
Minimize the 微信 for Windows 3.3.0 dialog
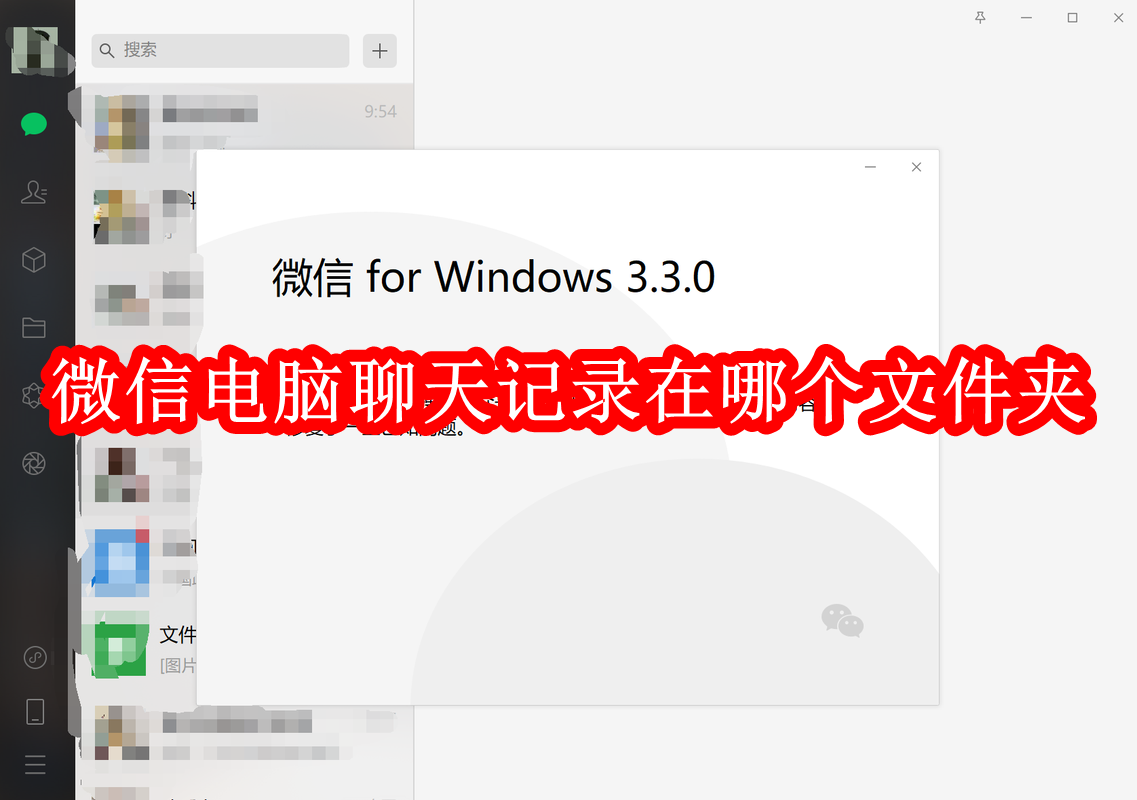[870, 167]
